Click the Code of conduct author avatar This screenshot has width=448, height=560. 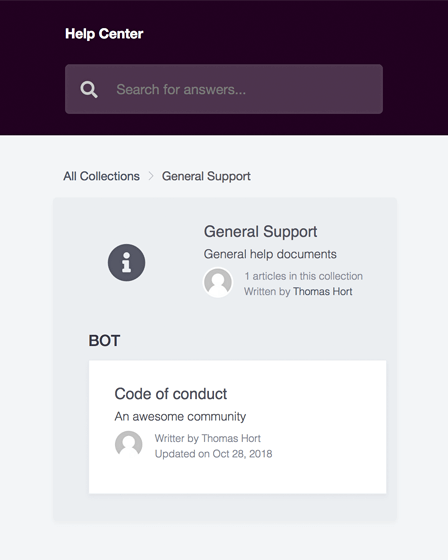[129, 444]
